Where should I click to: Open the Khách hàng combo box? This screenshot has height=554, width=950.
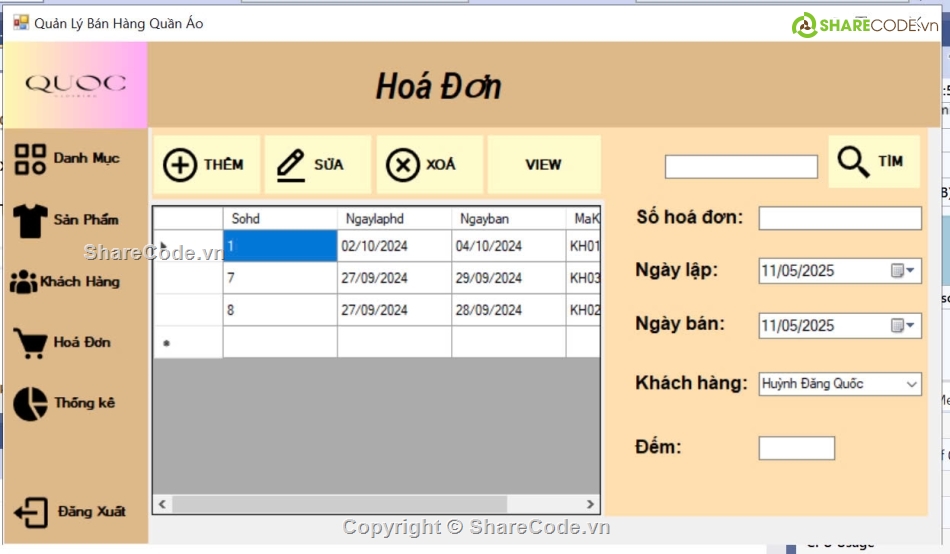point(840,384)
